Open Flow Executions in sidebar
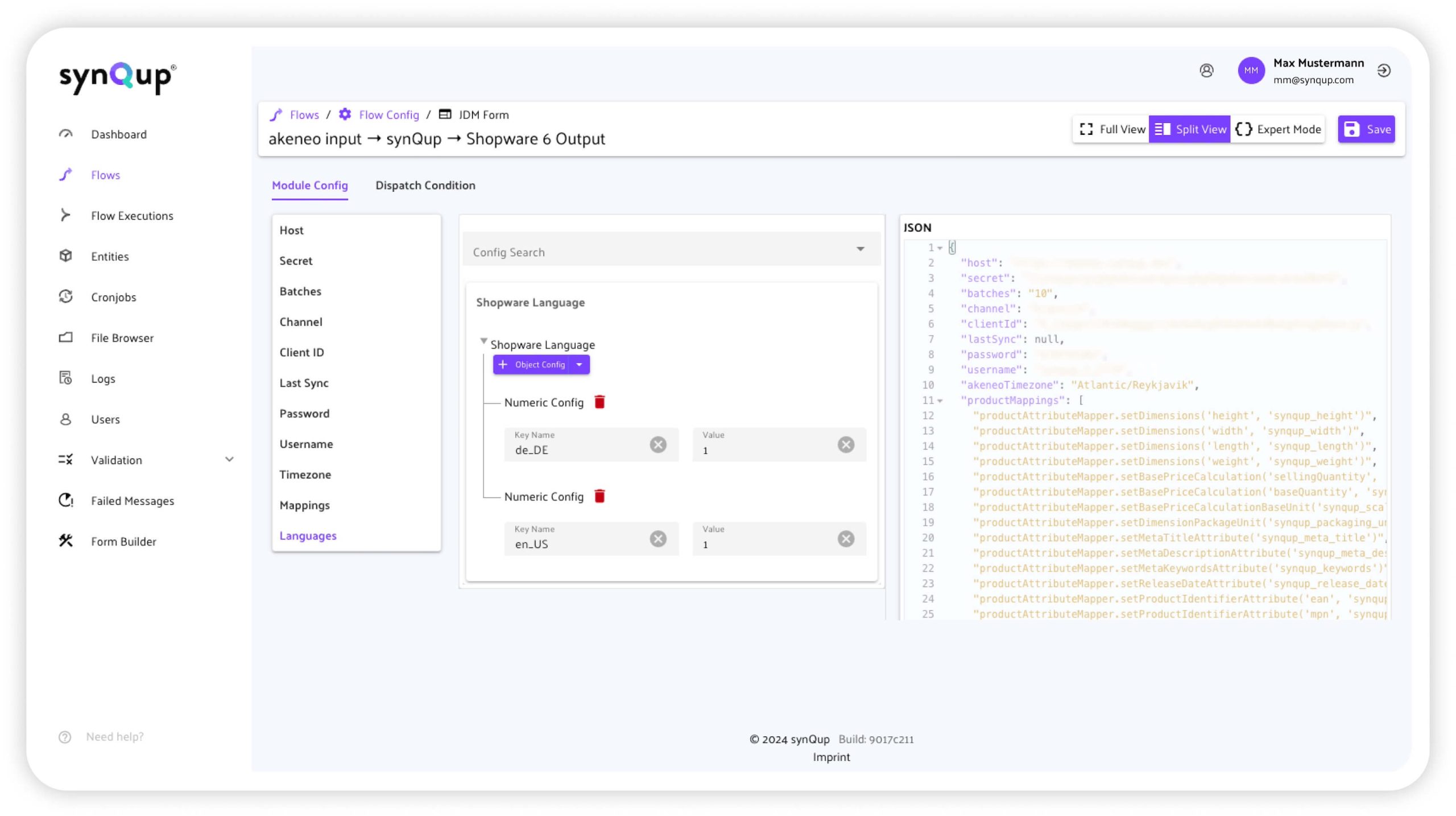The height and width of the screenshot is (816, 1456). (132, 216)
